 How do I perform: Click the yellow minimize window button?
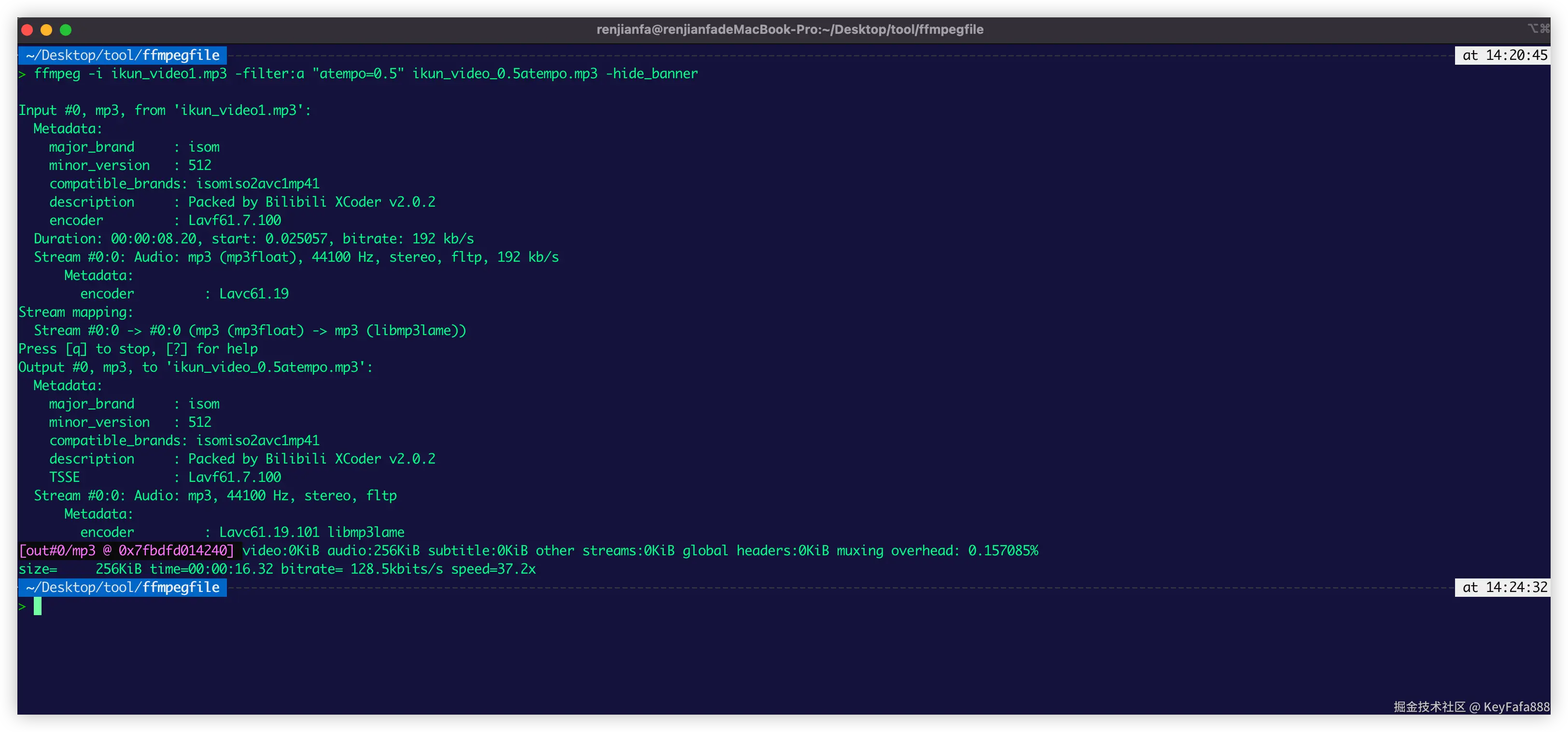46,30
